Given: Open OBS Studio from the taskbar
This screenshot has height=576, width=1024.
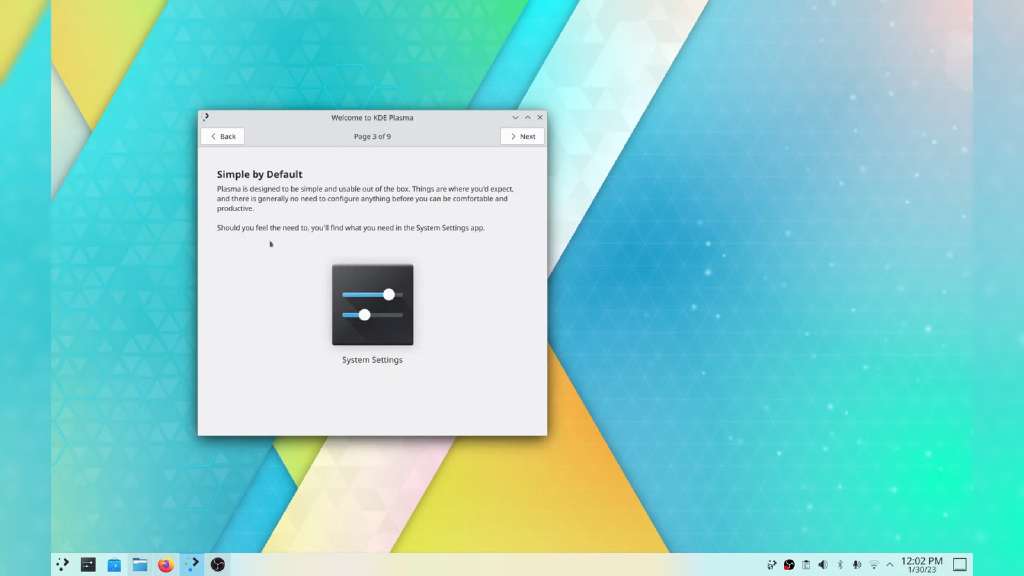Looking at the screenshot, I should pyautogui.click(x=217, y=564).
